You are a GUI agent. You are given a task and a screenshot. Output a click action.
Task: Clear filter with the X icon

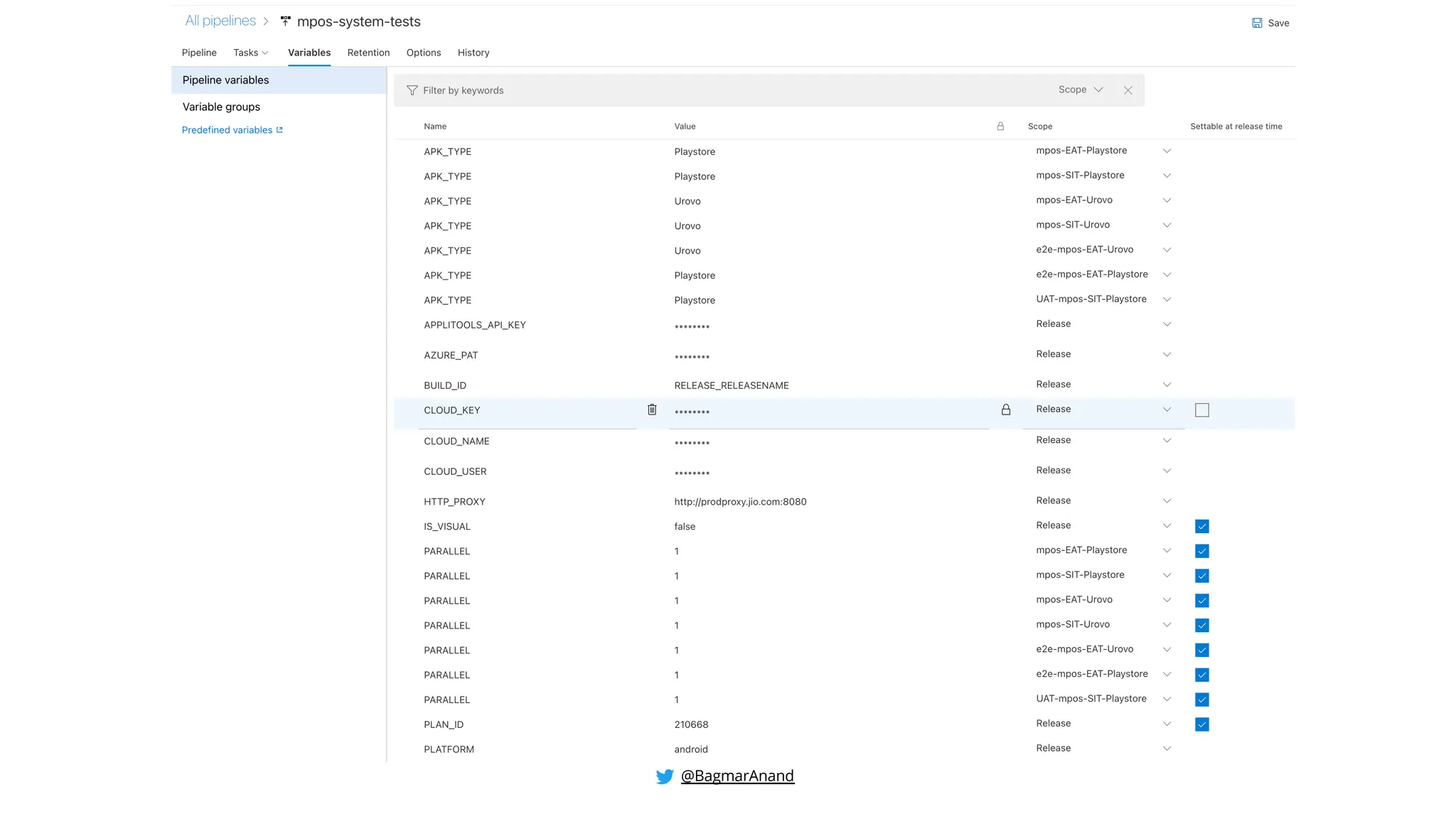tap(1128, 90)
